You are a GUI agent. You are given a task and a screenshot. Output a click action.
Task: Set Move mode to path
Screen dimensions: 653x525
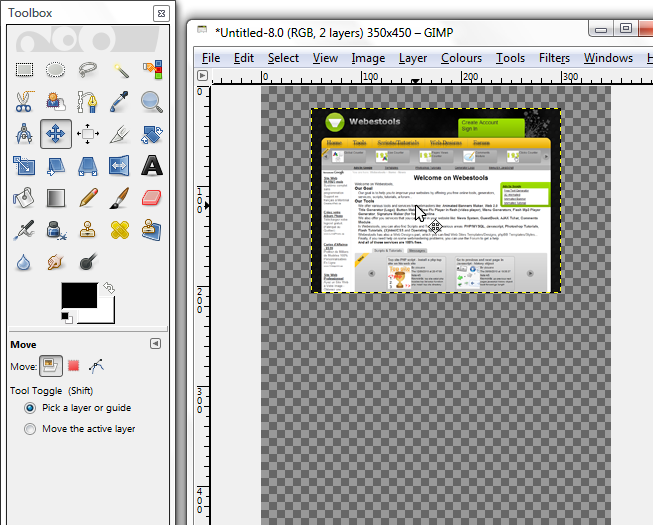[96, 366]
